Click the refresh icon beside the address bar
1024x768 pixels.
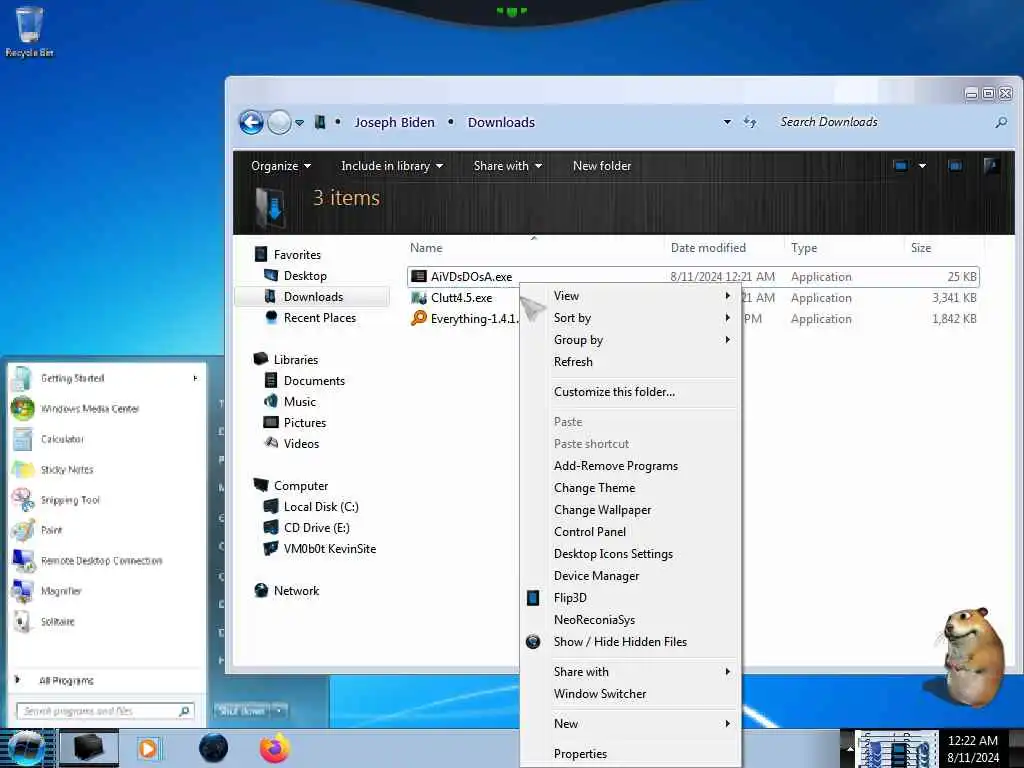point(750,122)
